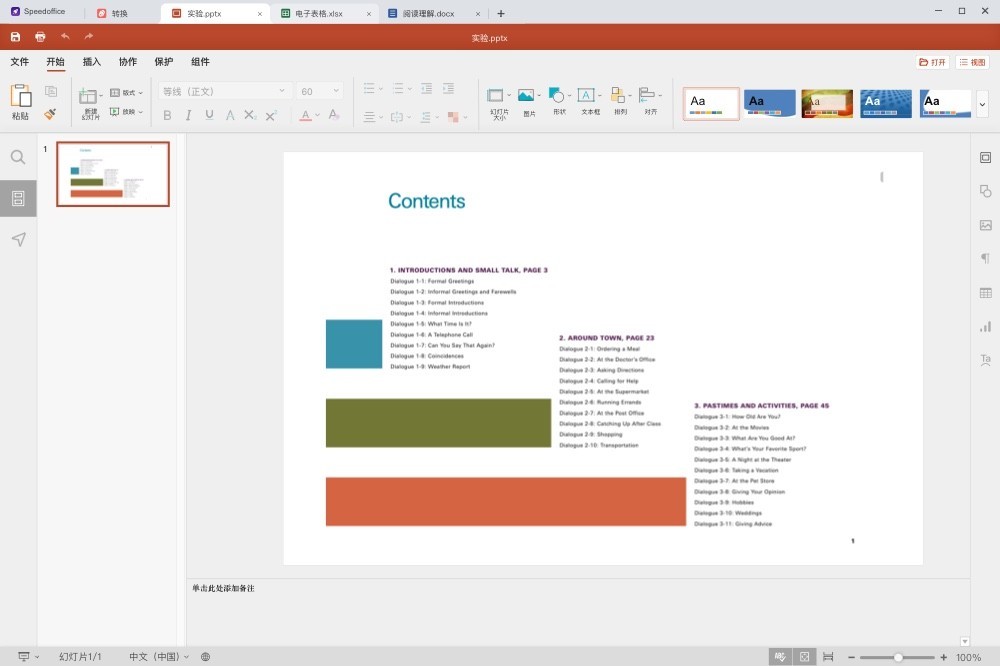Click the print icon in quick toolbar
This screenshot has width=1000, height=666.
[x=40, y=37]
